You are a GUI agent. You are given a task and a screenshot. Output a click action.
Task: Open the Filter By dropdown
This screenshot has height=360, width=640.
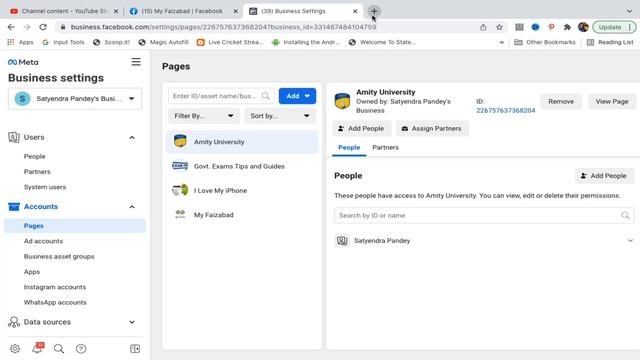tap(204, 116)
